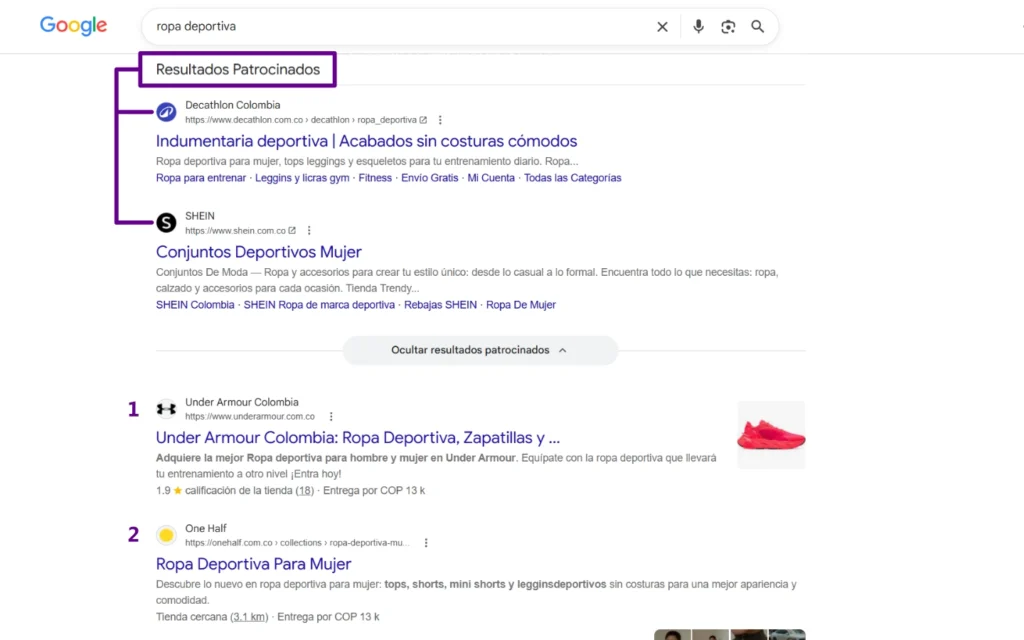Click the decathlon.com.co breadcrumb URL
The width and height of the screenshot is (1024, 640).
coord(300,120)
